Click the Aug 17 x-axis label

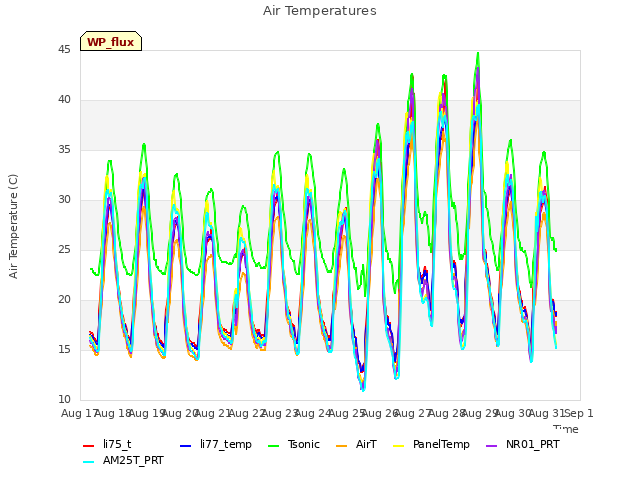coord(78,413)
